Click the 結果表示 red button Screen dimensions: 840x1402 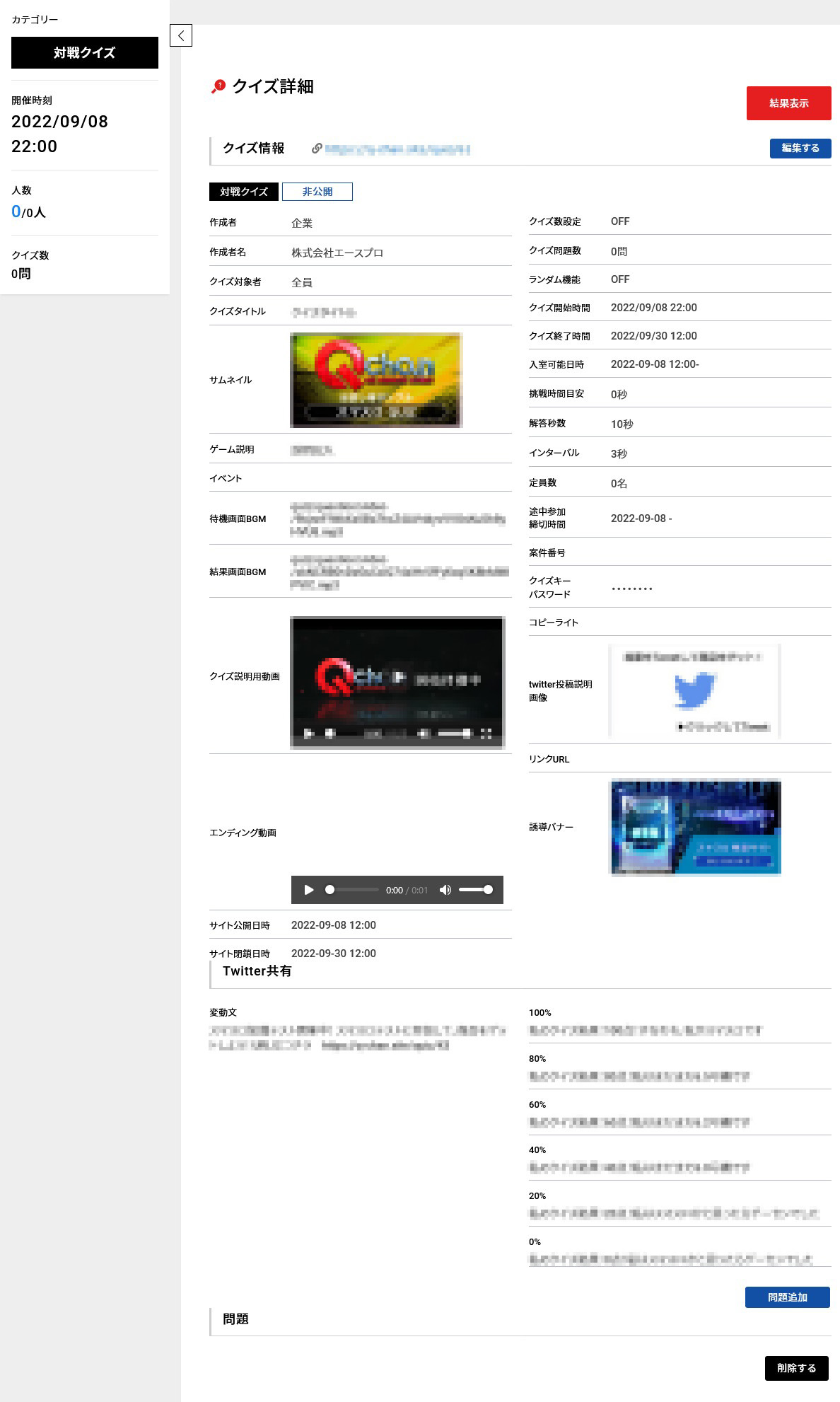point(788,103)
